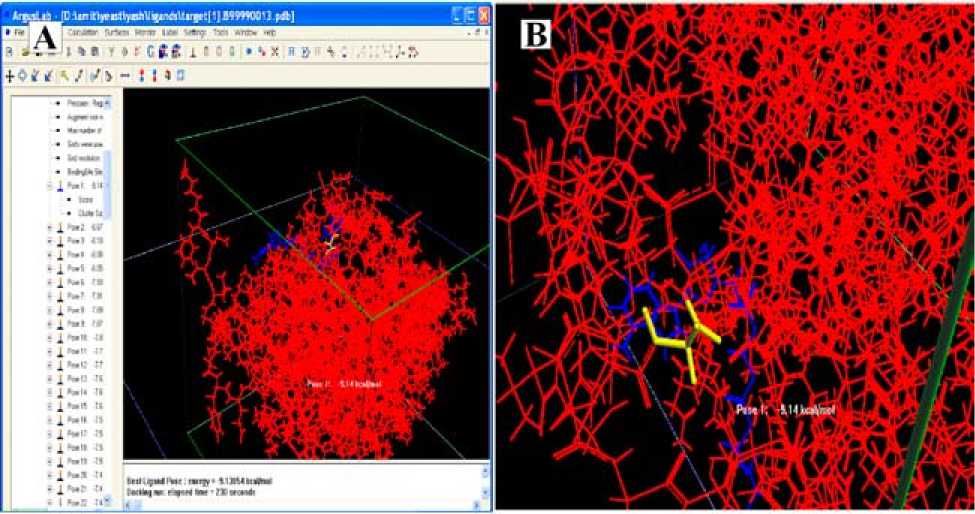Select Pose 9 entry in tree
975x514 pixels.
[85, 324]
